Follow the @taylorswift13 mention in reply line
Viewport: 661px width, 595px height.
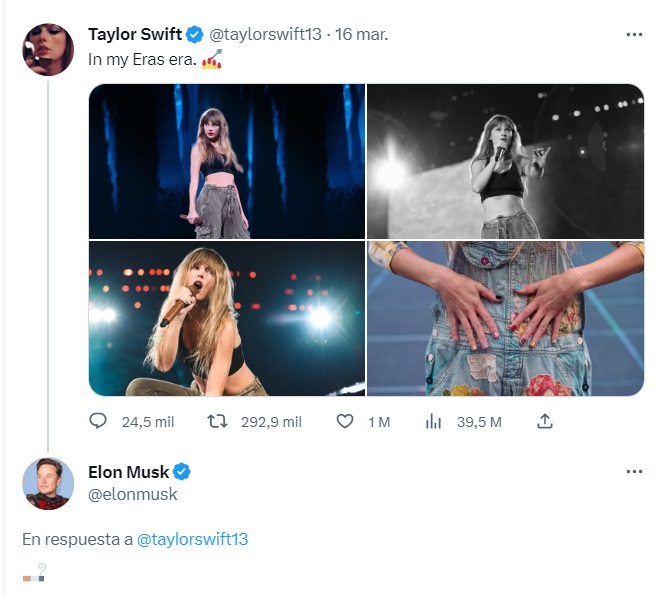point(192,539)
